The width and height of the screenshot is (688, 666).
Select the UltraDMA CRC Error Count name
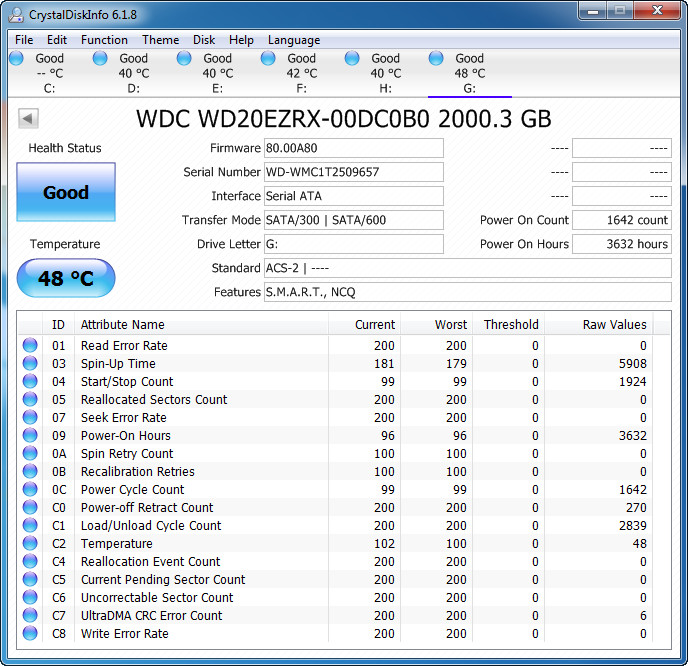tap(151, 616)
